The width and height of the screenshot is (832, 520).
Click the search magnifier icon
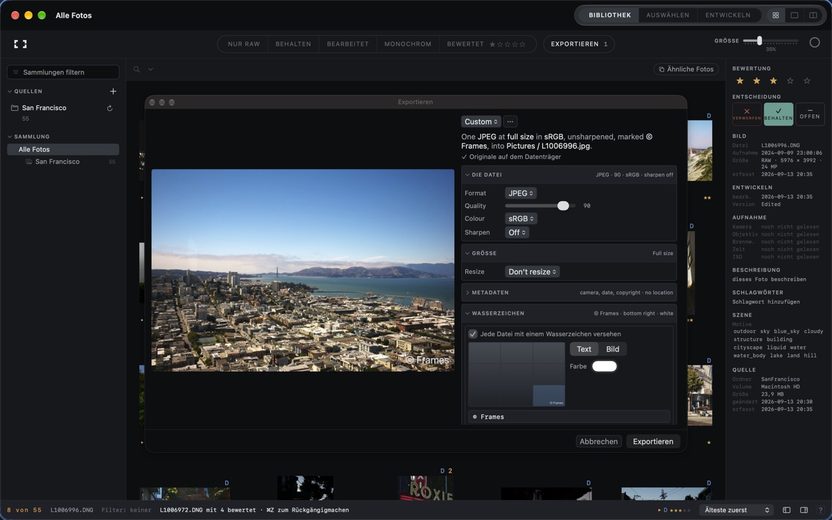pos(137,69)
